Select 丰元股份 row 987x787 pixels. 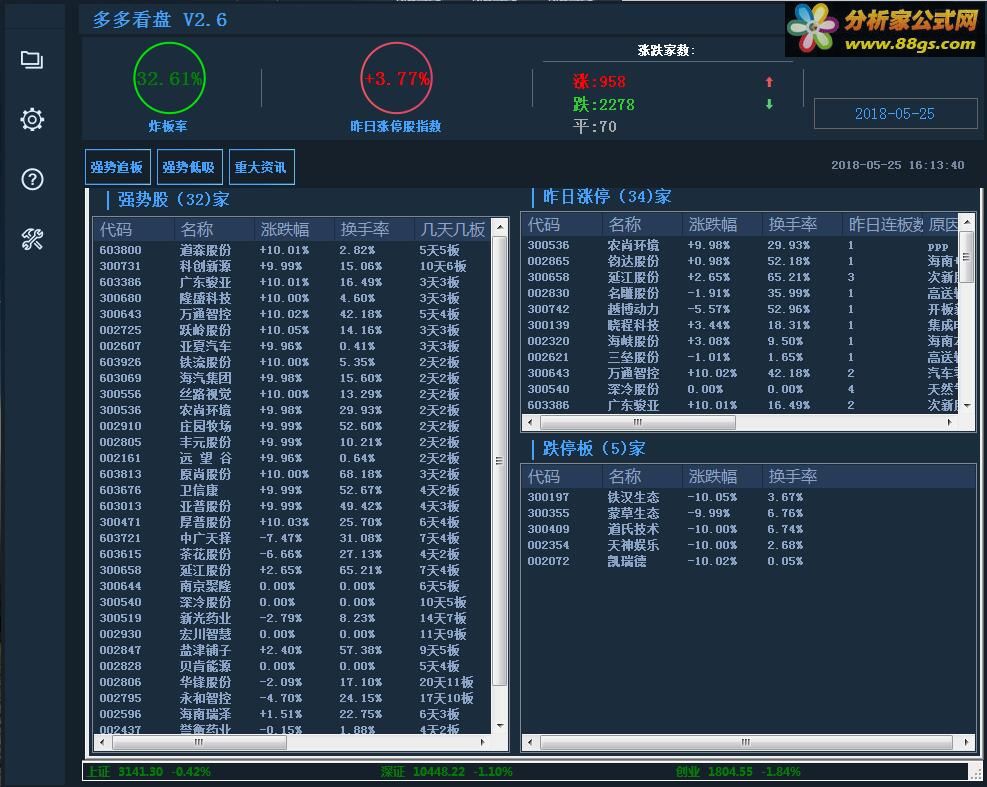(x=292, y=442)
